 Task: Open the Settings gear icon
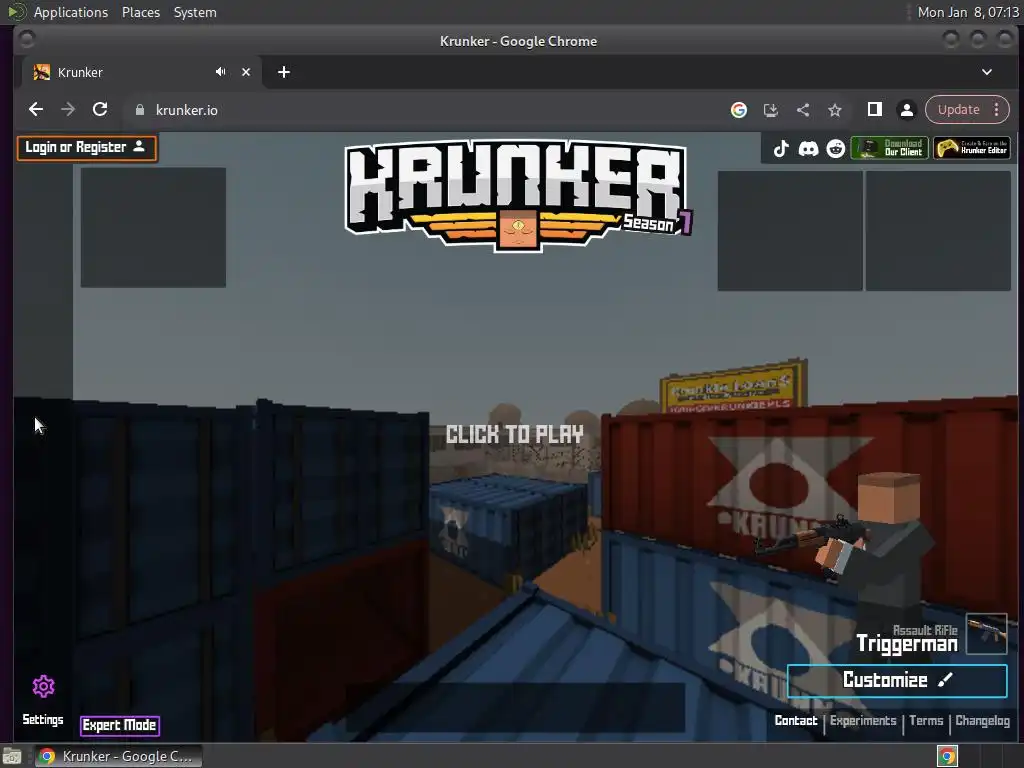pyautogui.click(x=43, y=686)
